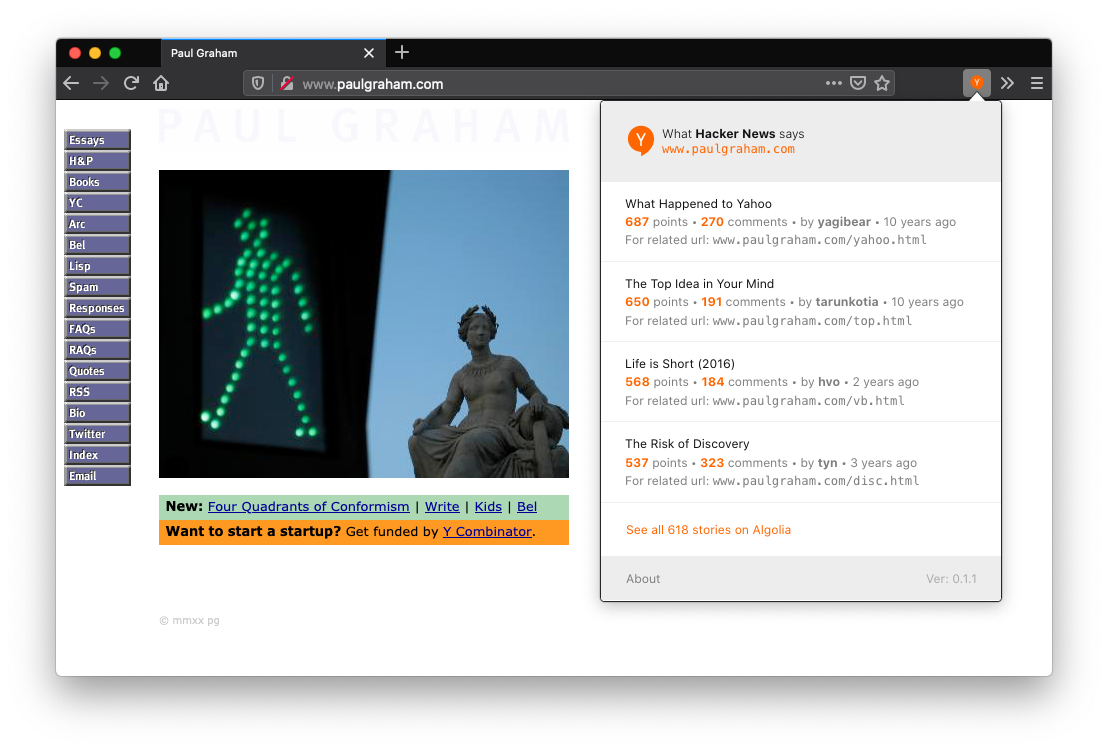1108x750 pixels.
Task: Open the Quotes sidebar button
Action: 98,370
